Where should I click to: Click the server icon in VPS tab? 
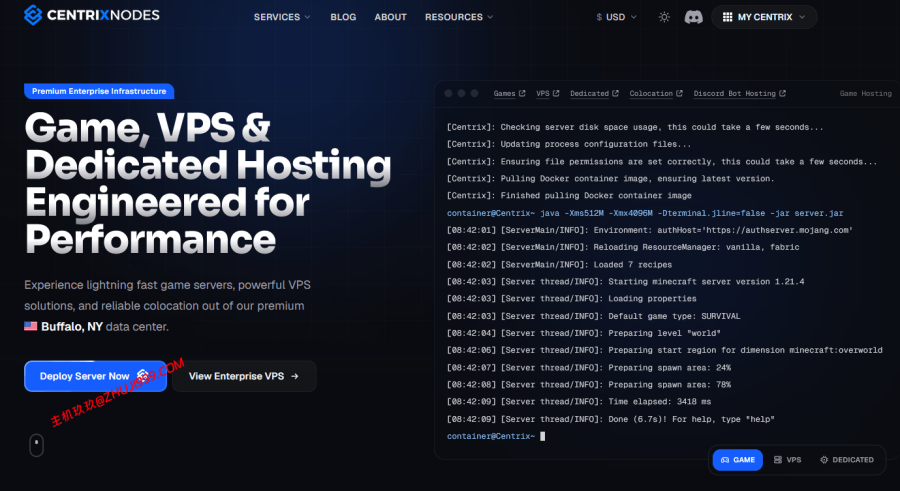[778, 460]
